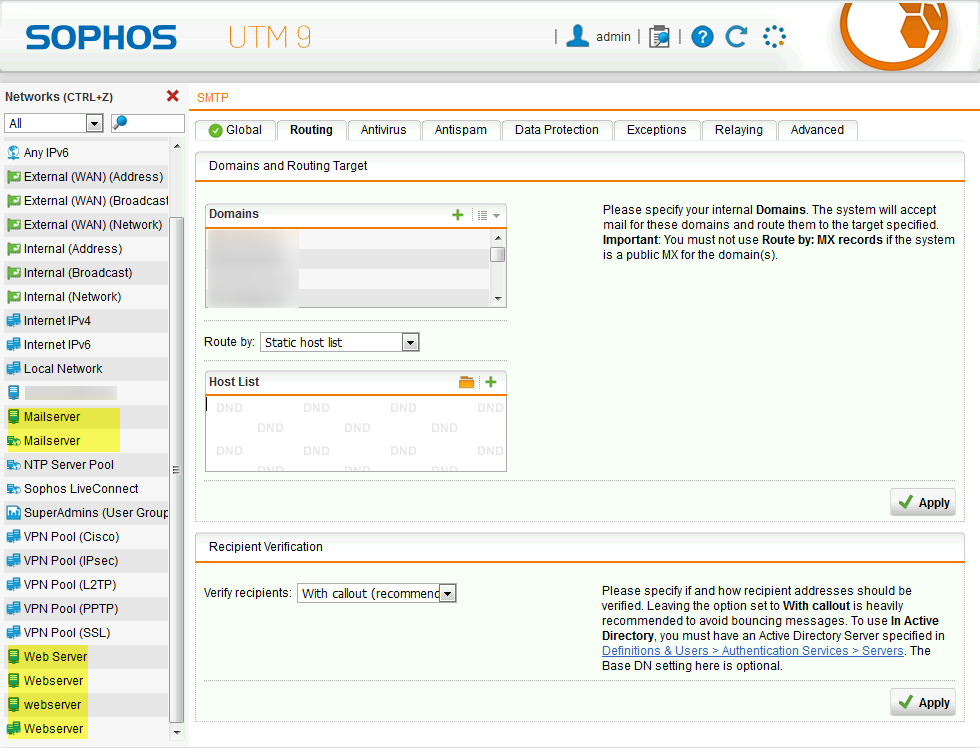Open the Relaying tab
The height and width of the screenshot is (748, 980).
739,130
